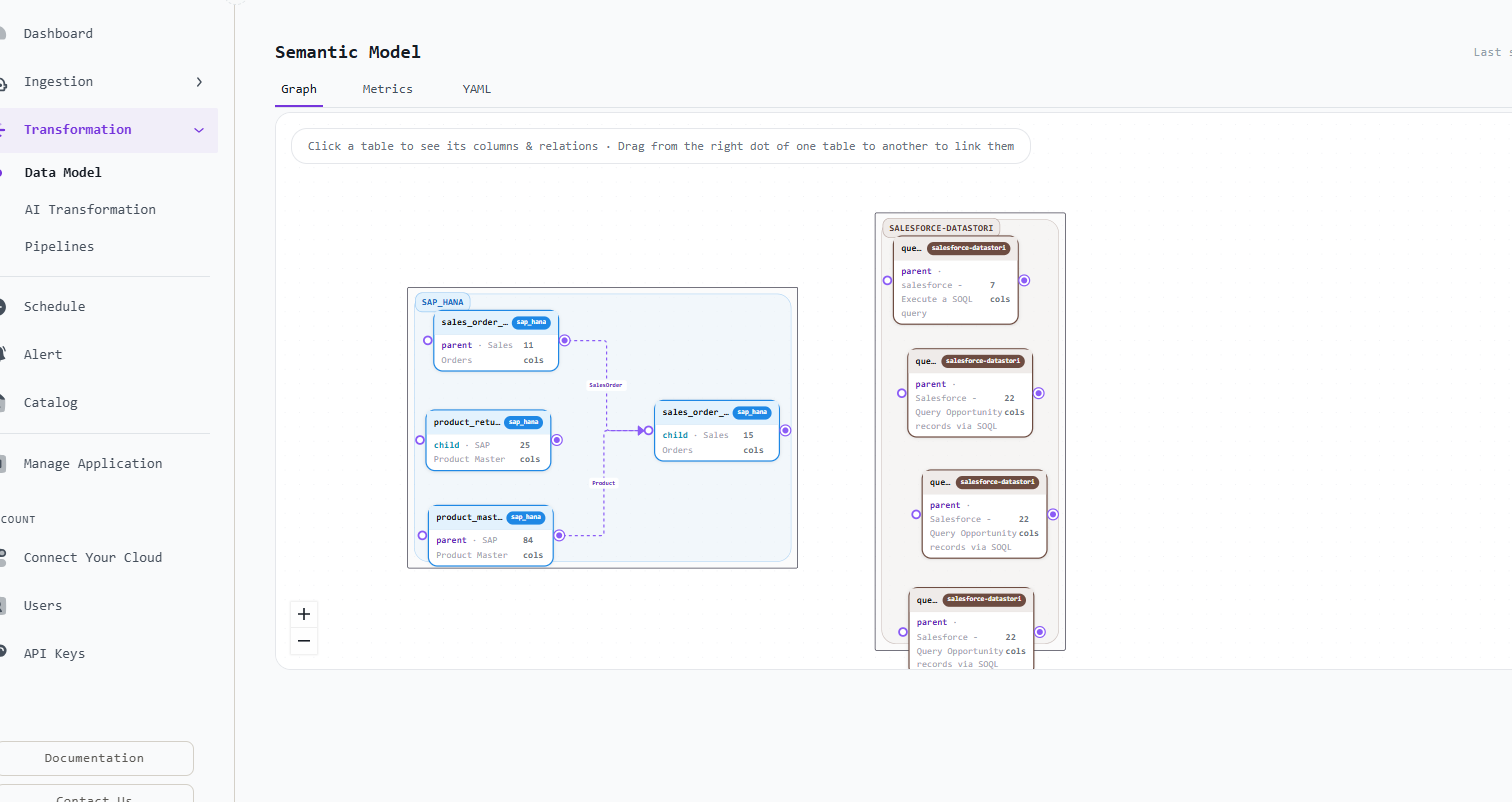Click the '7 cols' count text
The height and width of the screenshot is (802, 1512).
pos(1000,292)
